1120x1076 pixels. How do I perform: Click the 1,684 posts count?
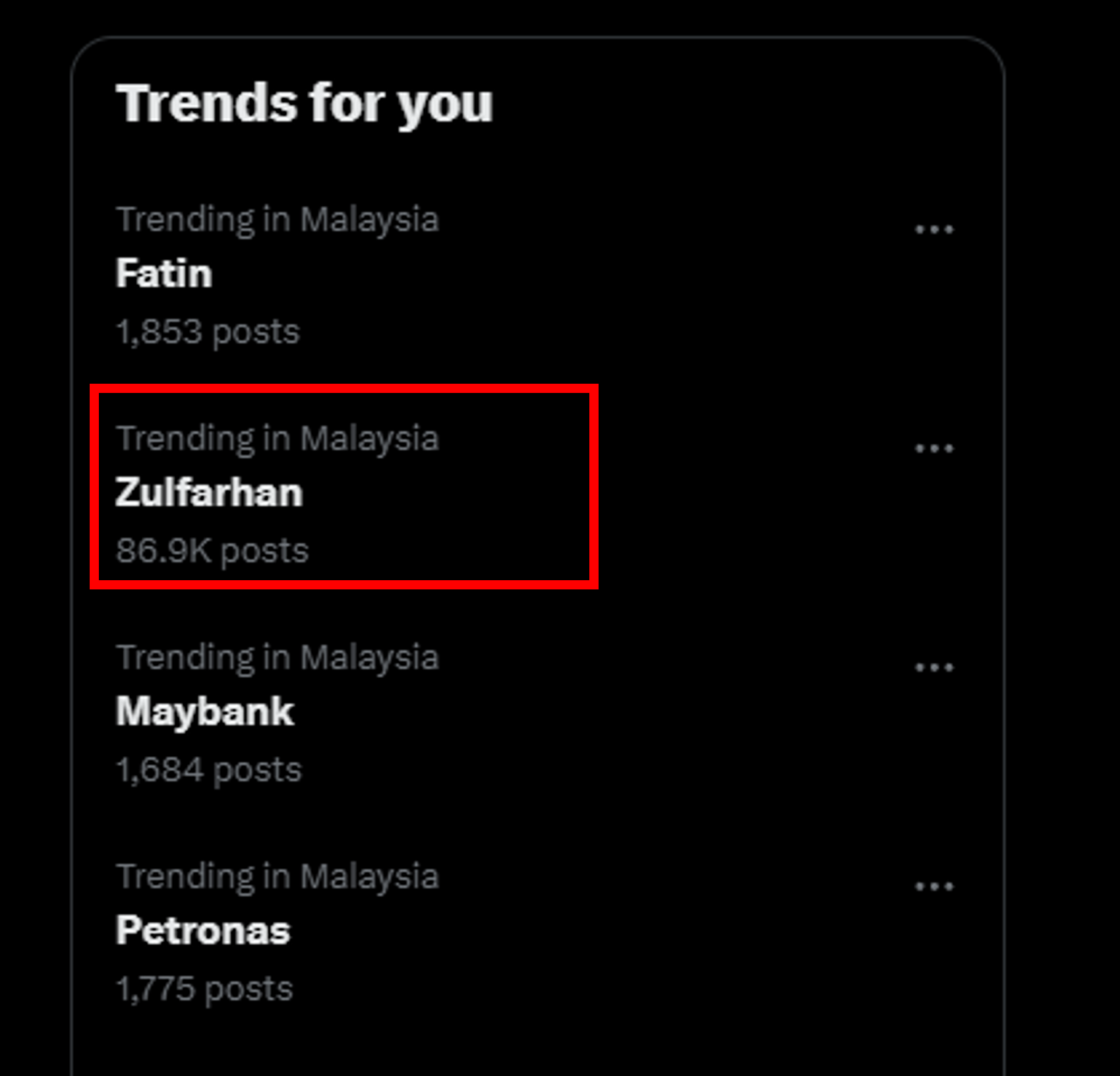pyautogui.click(x=209, y=769)
